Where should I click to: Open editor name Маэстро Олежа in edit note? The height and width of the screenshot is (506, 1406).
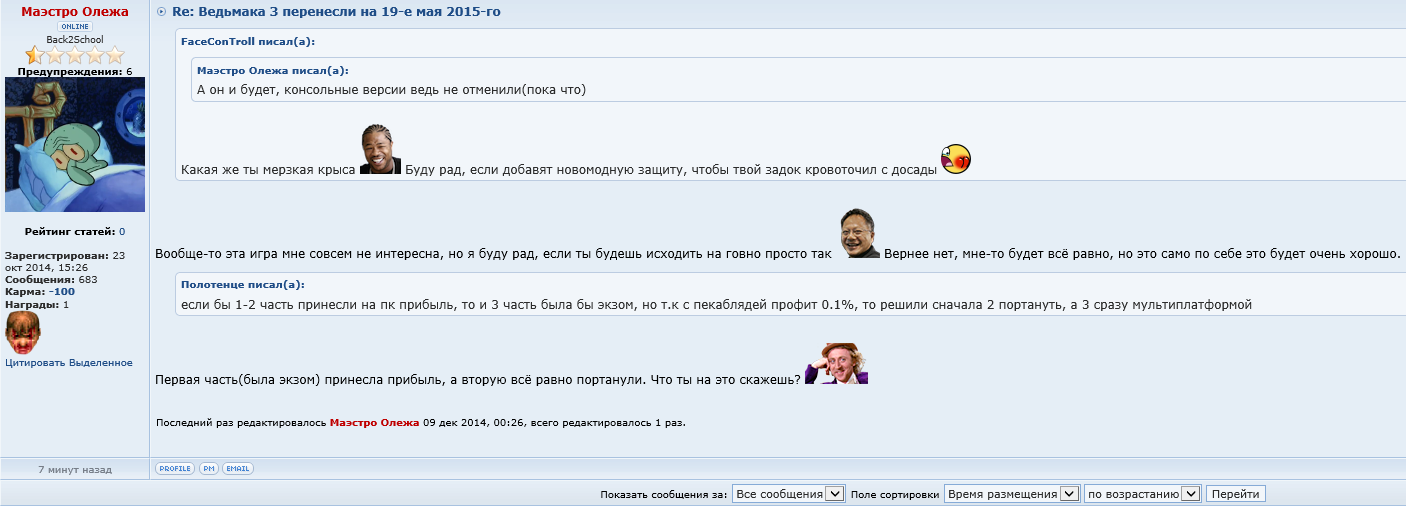point(375,423)
